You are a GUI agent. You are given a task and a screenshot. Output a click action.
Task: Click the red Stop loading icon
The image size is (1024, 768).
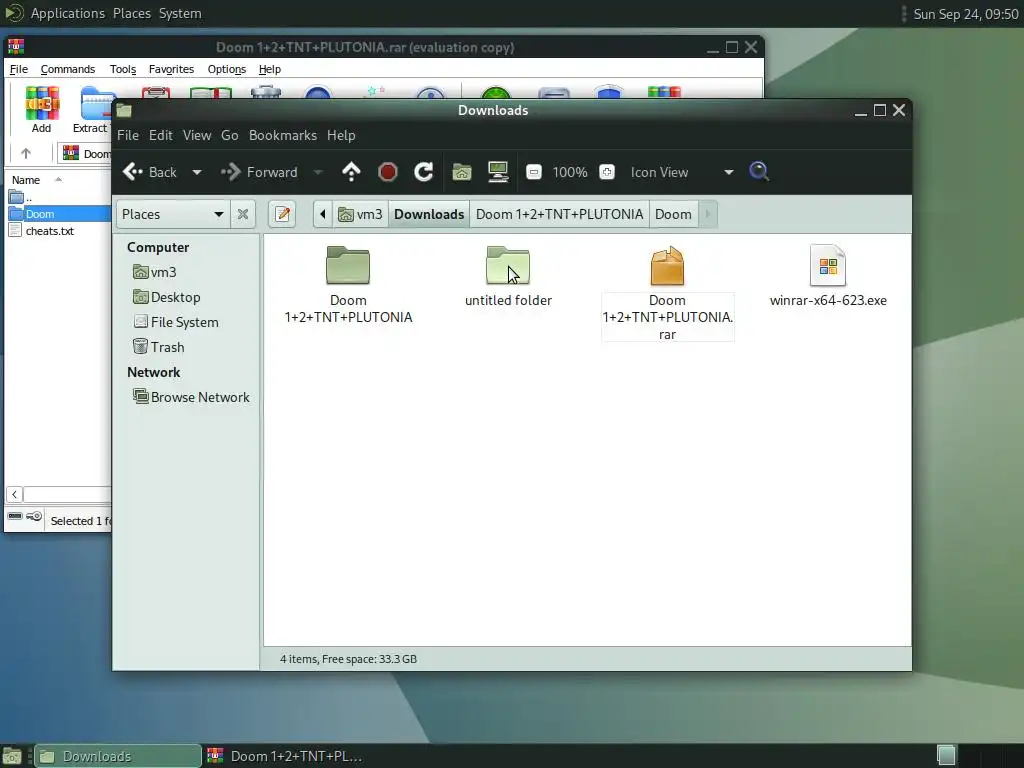(x=388, y=172)
